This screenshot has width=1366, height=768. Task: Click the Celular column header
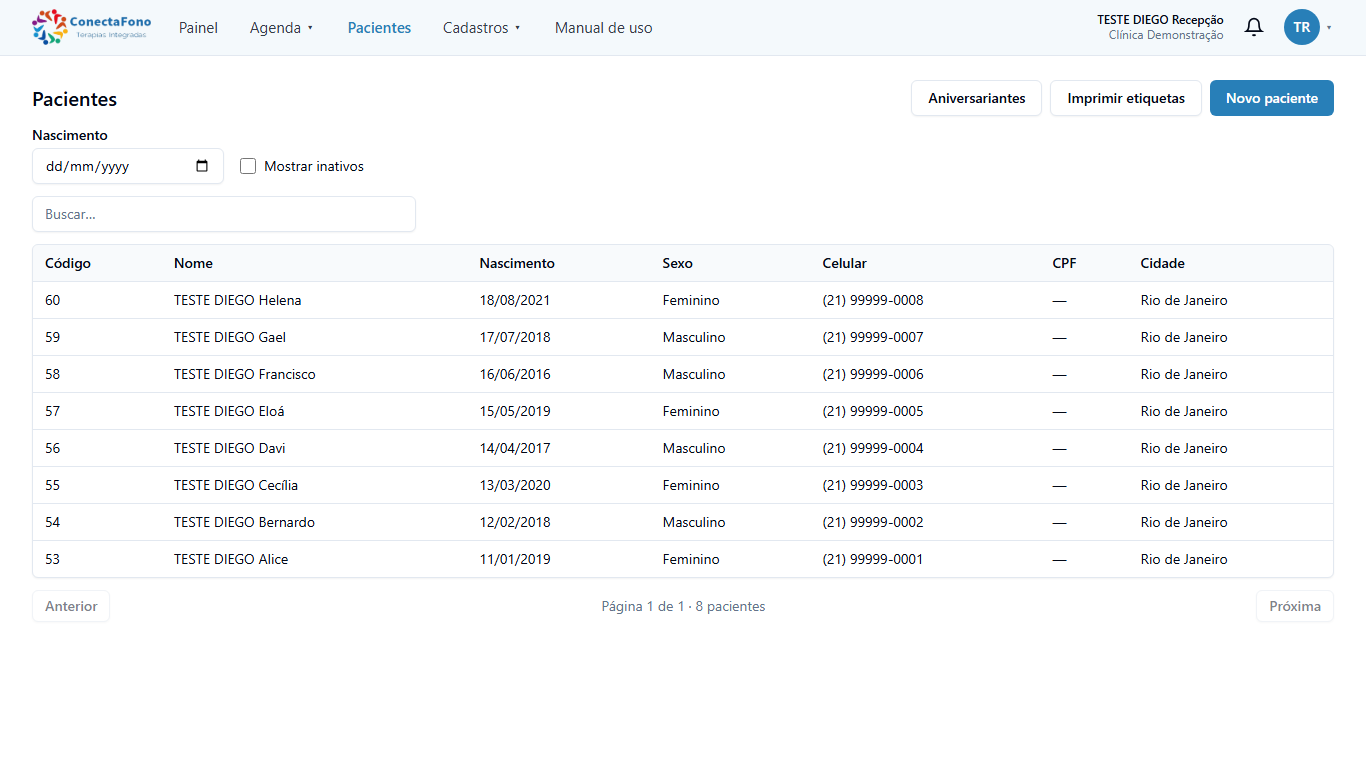point(845,263)
